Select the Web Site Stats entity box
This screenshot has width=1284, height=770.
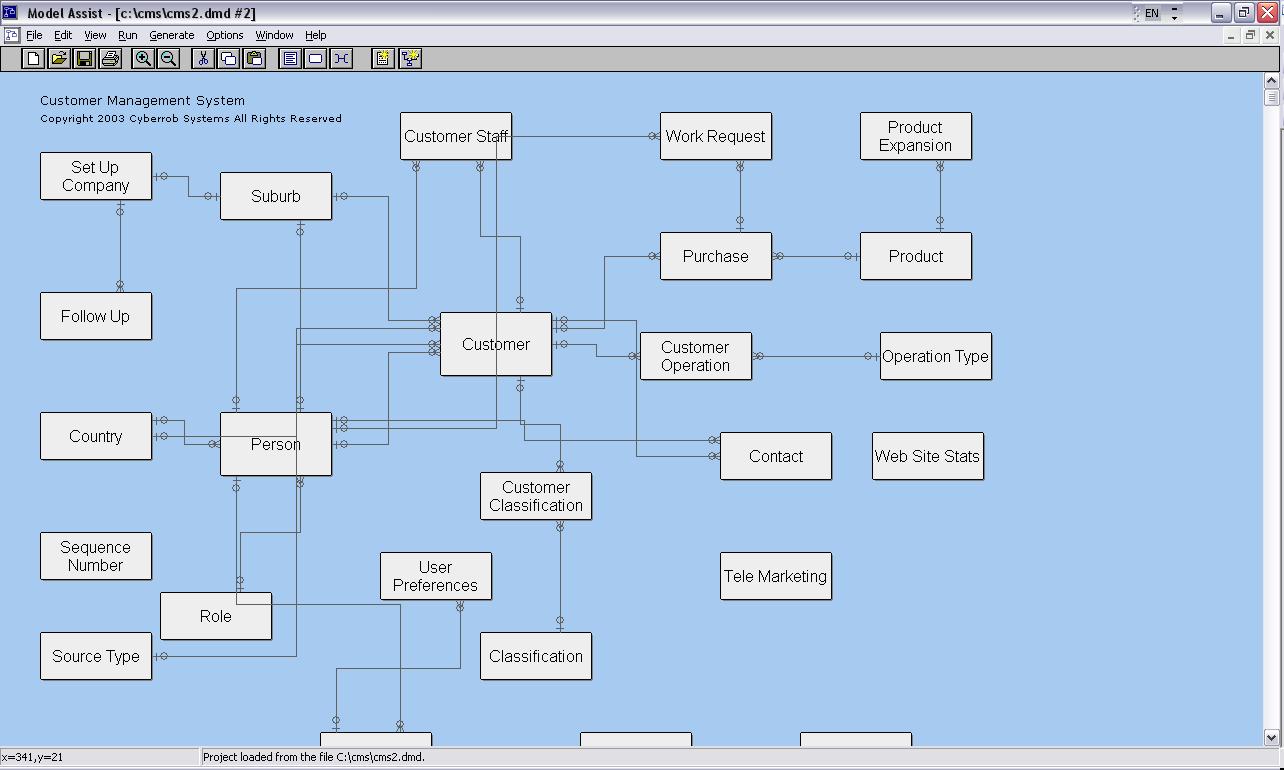click(927, 456)
